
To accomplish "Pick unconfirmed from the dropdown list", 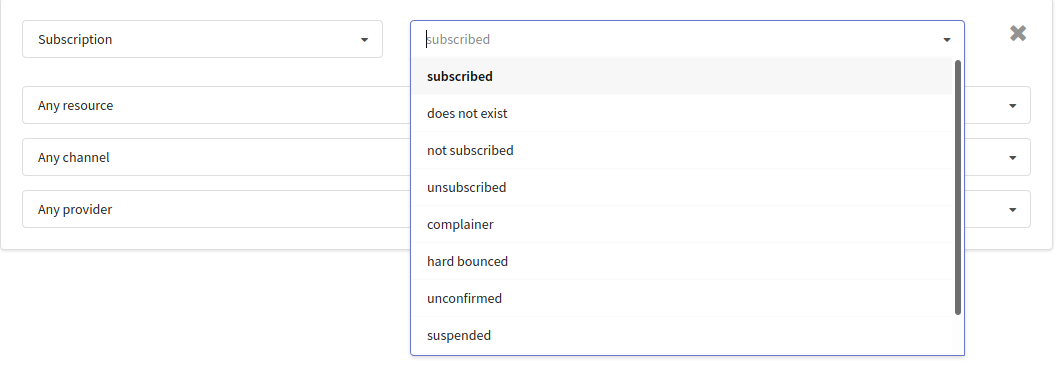I will click(681, 299).
